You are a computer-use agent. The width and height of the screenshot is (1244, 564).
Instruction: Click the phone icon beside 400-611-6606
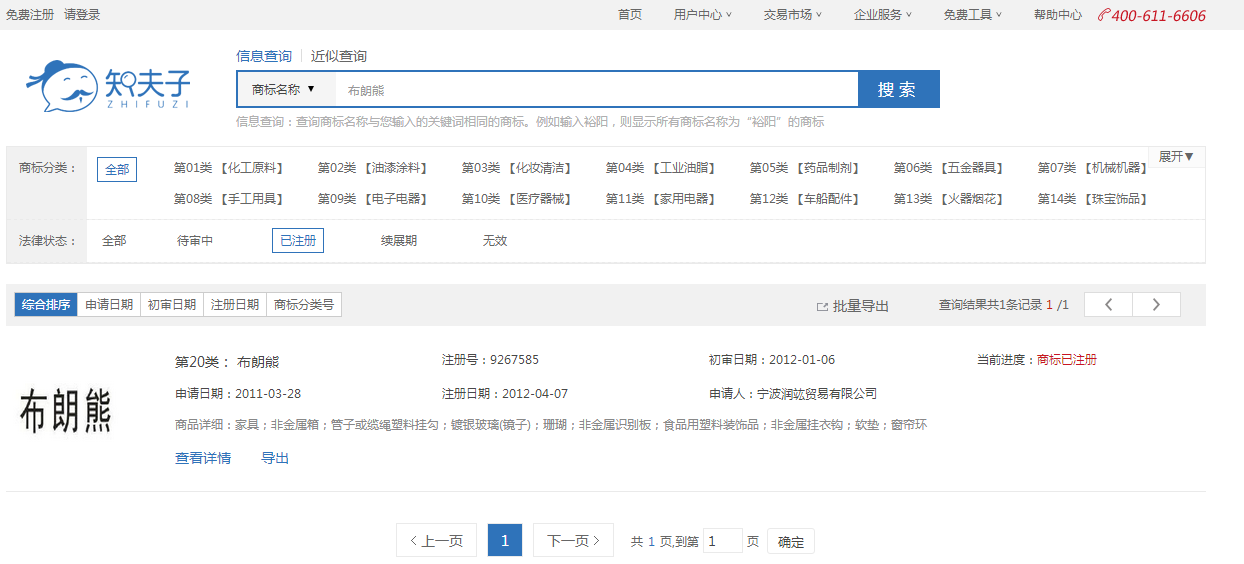[x=1104, y=15]
